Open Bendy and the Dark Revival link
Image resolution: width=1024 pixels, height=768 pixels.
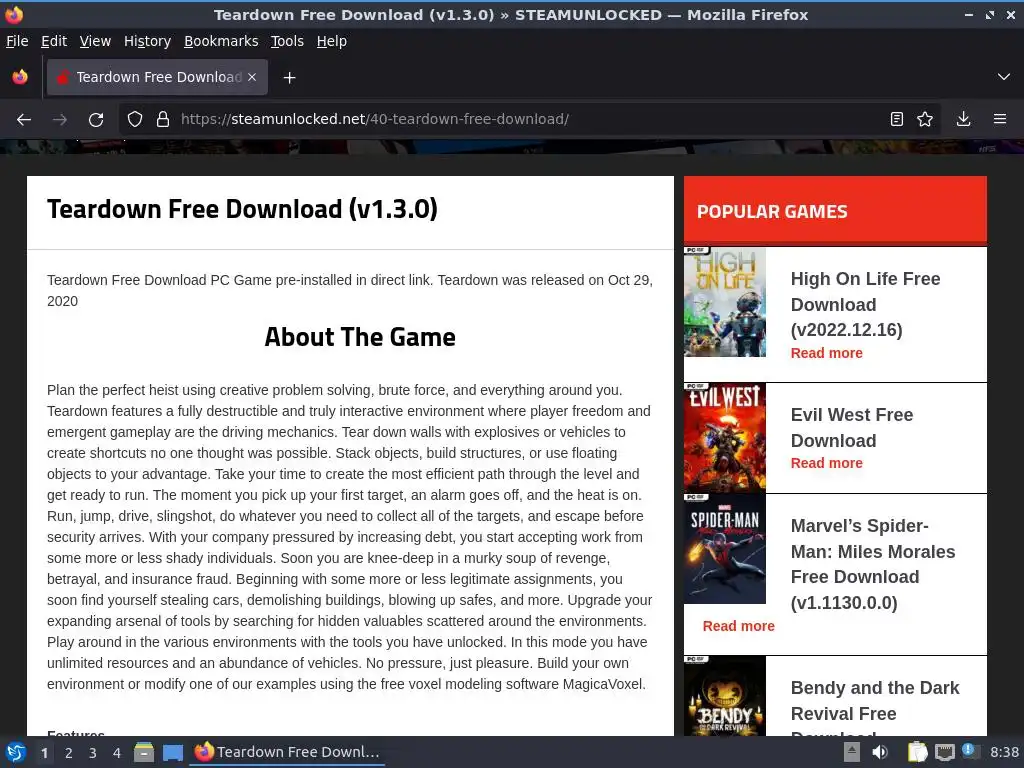(875, 707)
